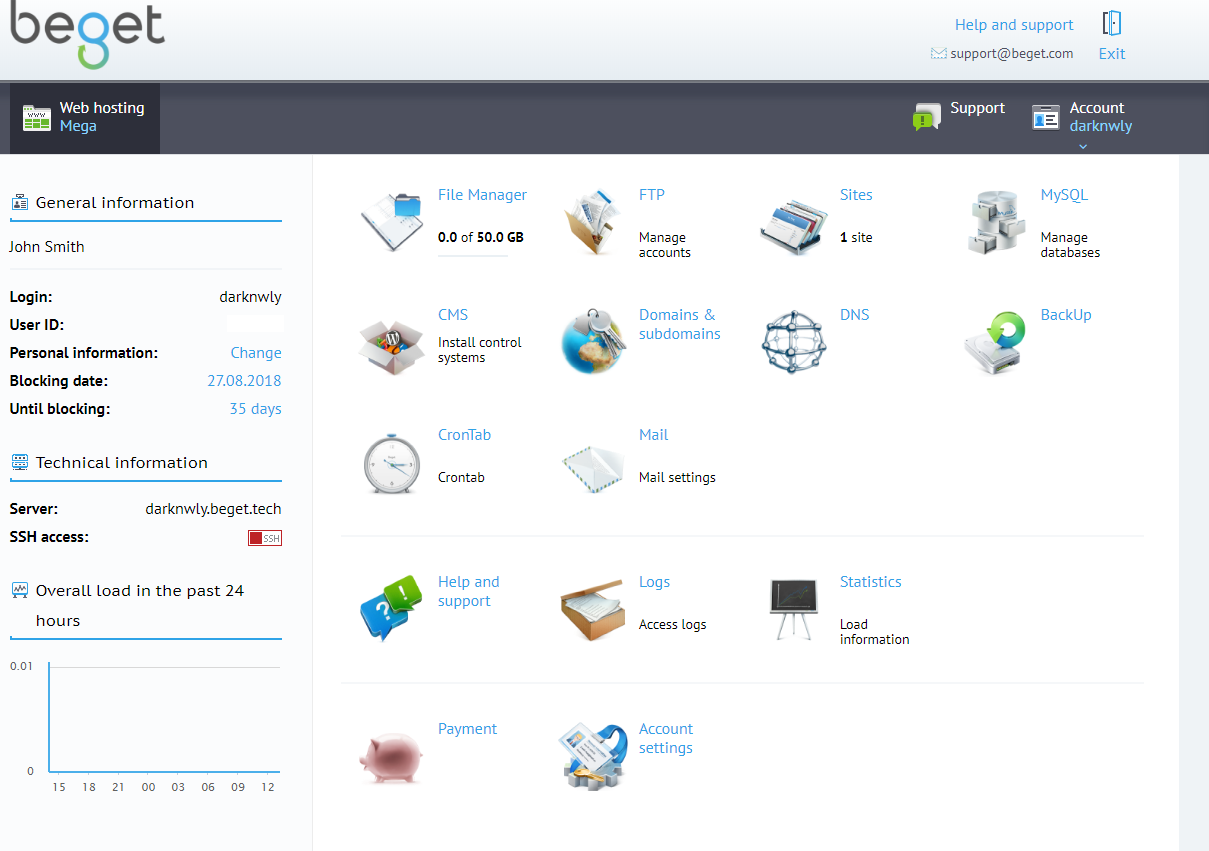Open the BackUp text link
Image resolution: width=1209 pixels, height=851 pixels.
coord(1066,315)
